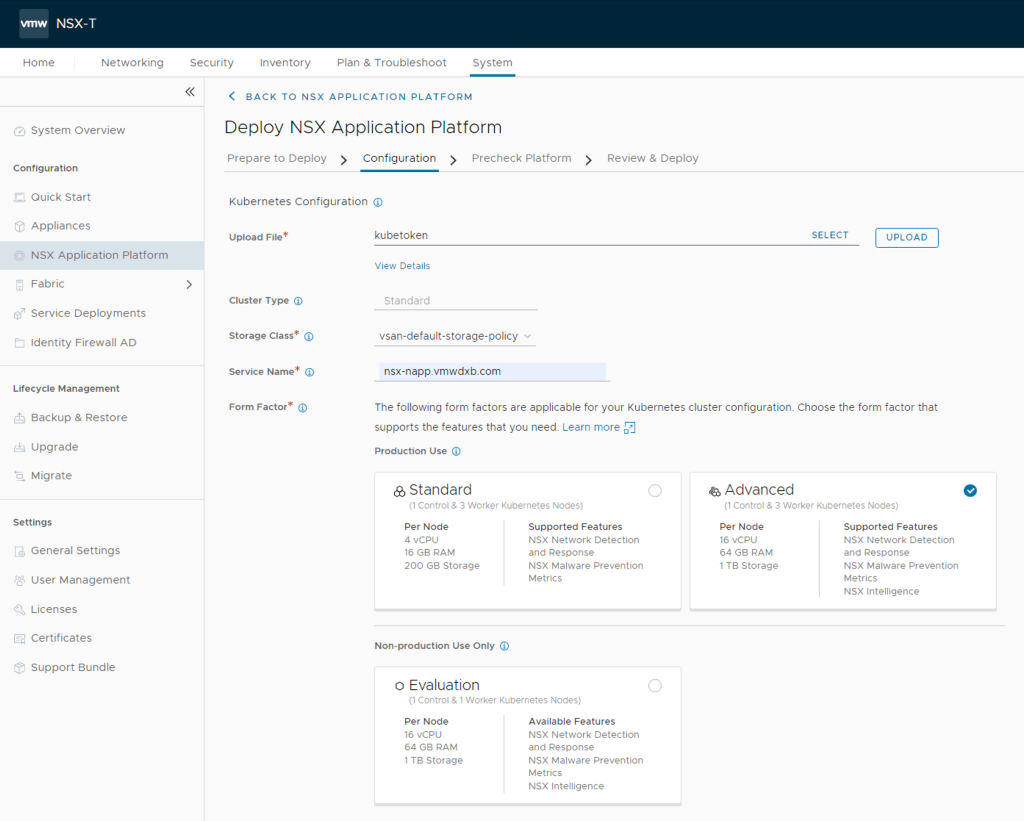Click the info icon beside Form Factor
The width and height of the screenshot is (1024, 821).
[302, 407]
